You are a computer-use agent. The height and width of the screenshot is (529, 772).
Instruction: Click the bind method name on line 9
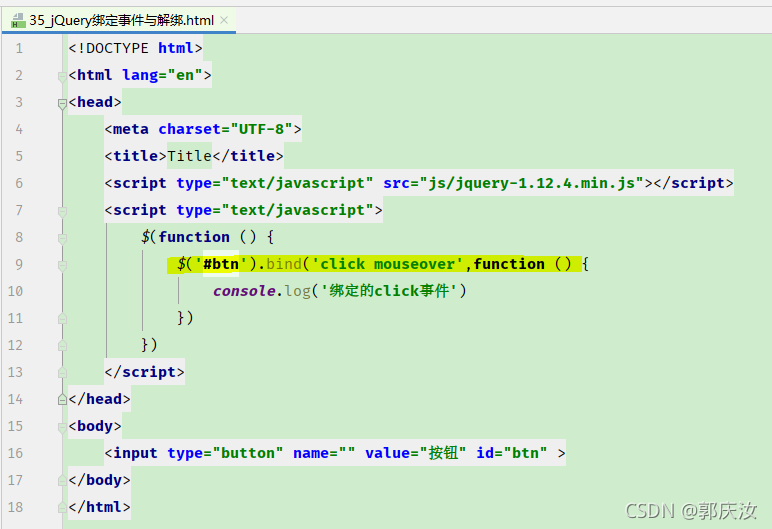click(x=284, y=264)
